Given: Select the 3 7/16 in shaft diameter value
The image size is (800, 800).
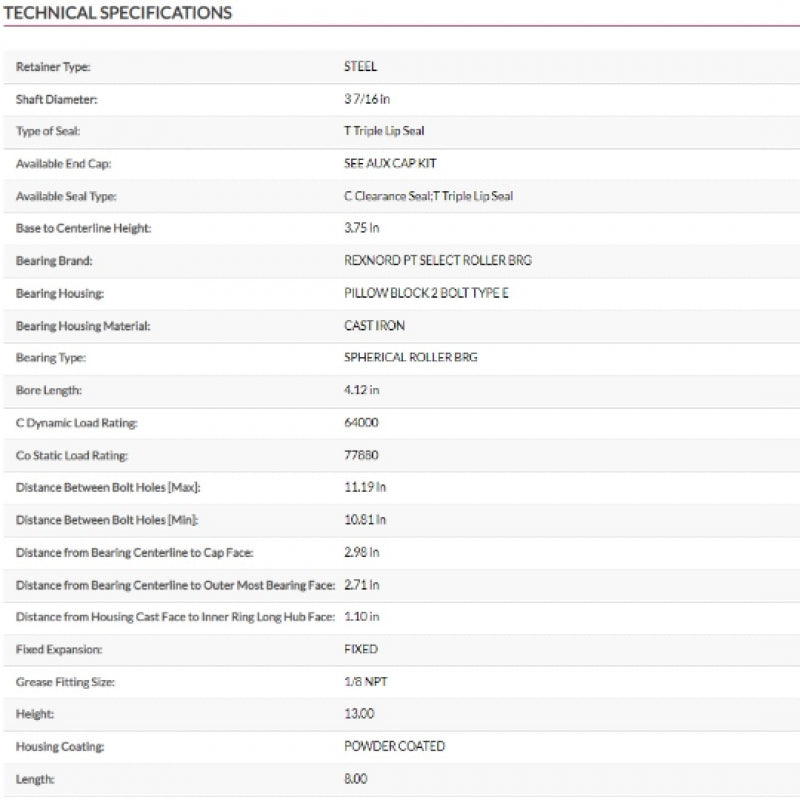Looking at the screenshot, I should coord(366,99).
